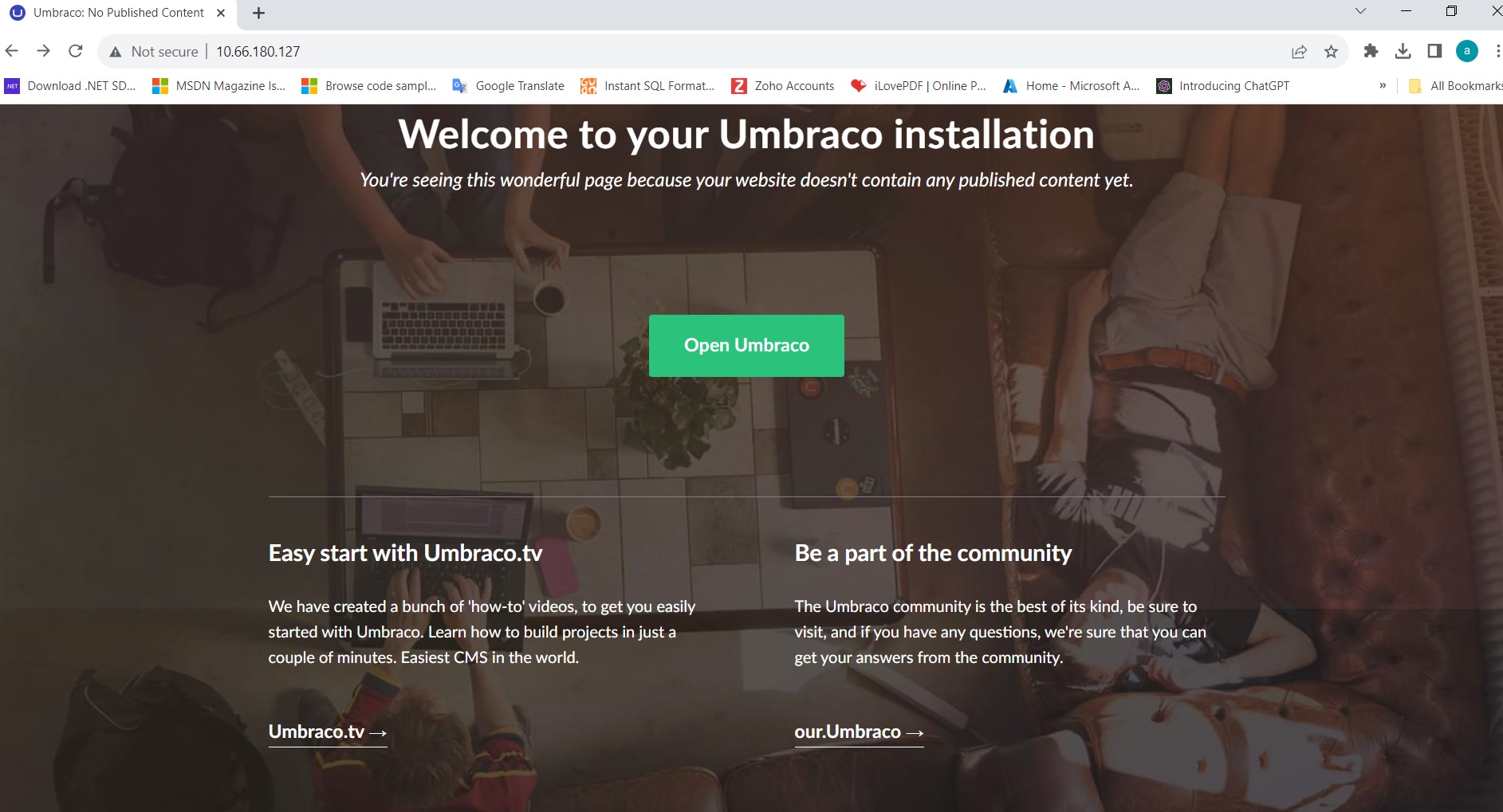
Task: Close the Umbraco: No Published Content tab
Action: 221,13
